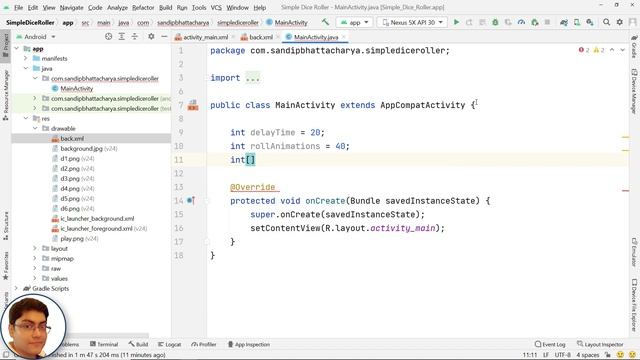Open the Nexus 5X API 30 device dropdown
The image size is (640, 360).
tap(412, 22)
